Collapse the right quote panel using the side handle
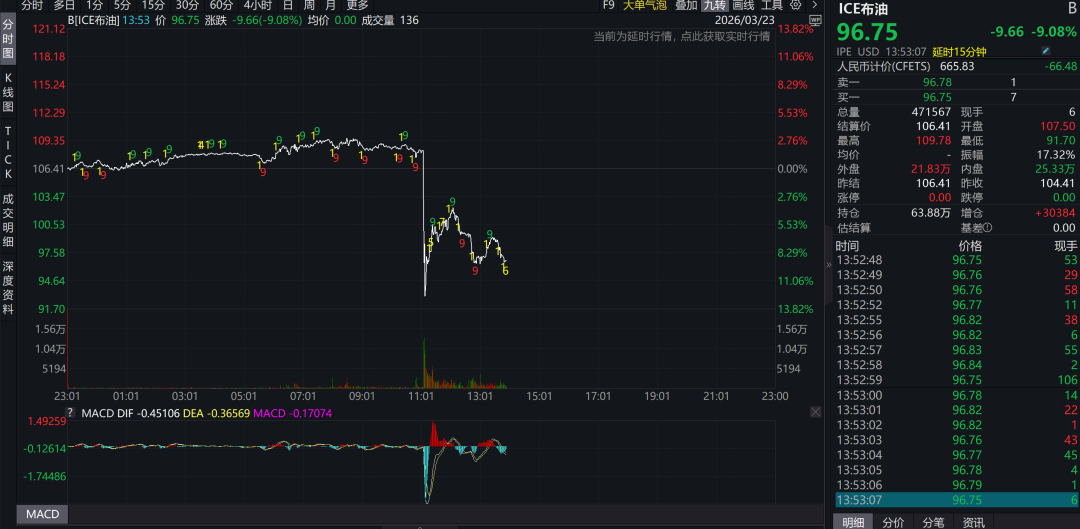Screen dimensions: 1080x529 pyautogui.click(x=827, y=265)
